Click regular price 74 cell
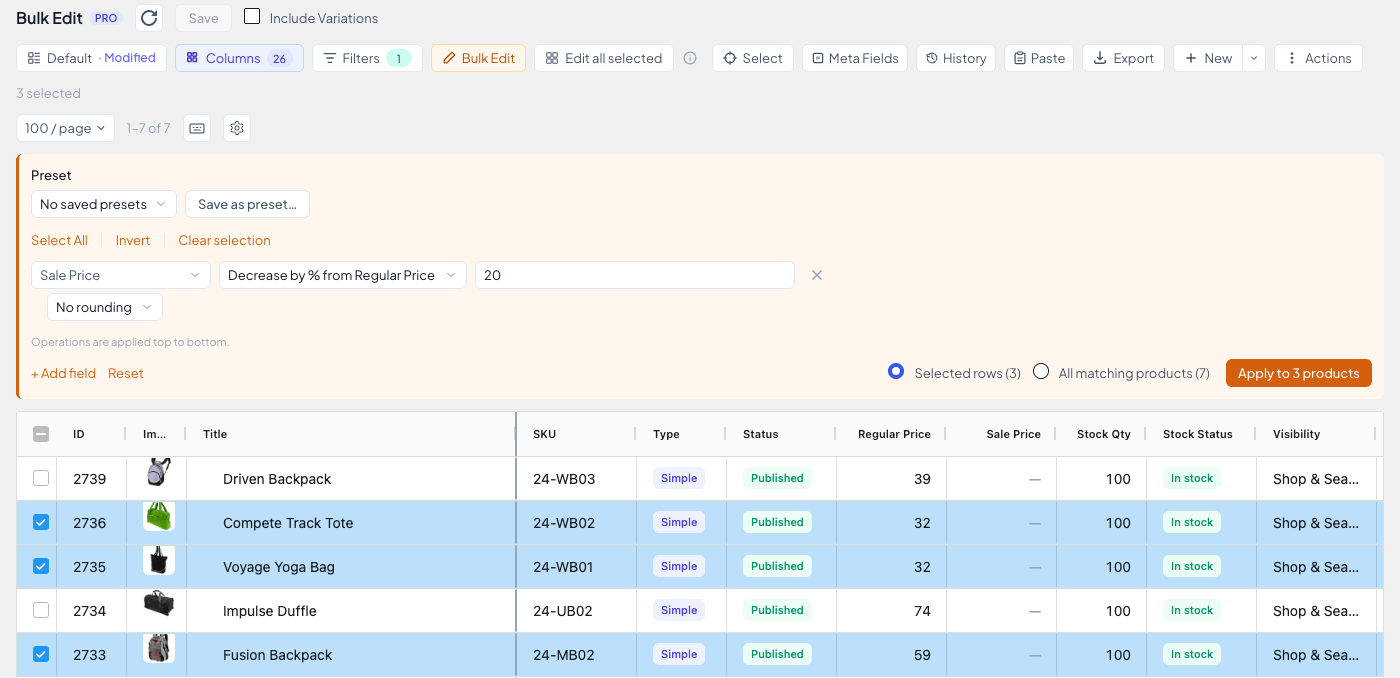Image resolution: width=1400 pixels, height=678 pixels. (892, 610)
